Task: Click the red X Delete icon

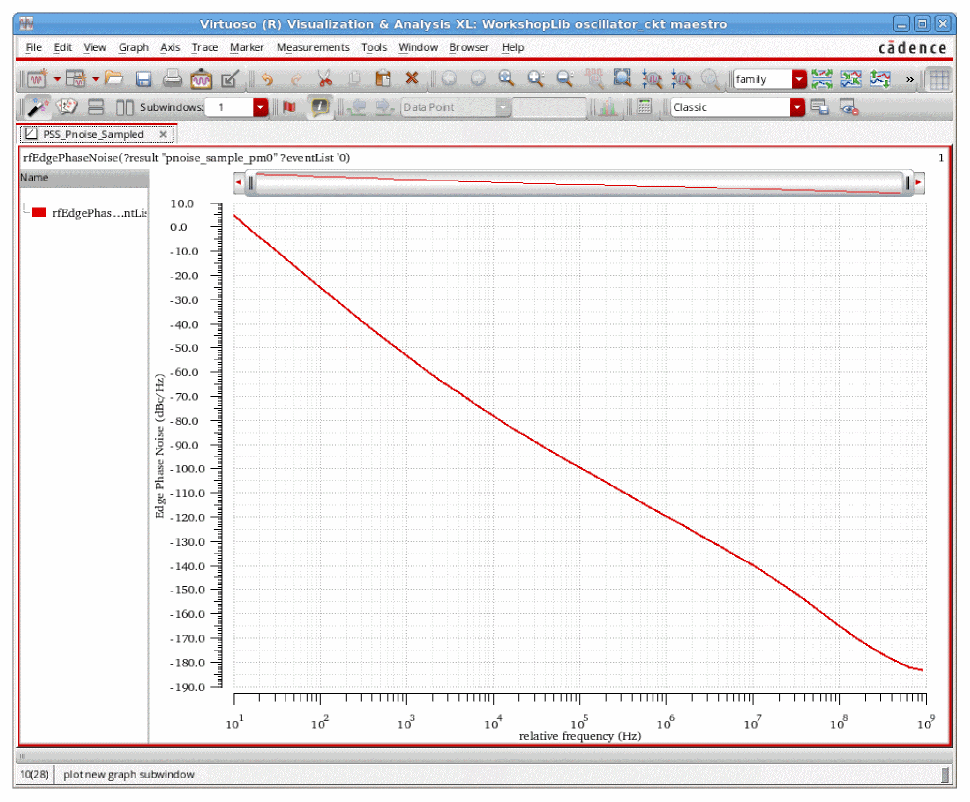Action: [x=412, y=79]
